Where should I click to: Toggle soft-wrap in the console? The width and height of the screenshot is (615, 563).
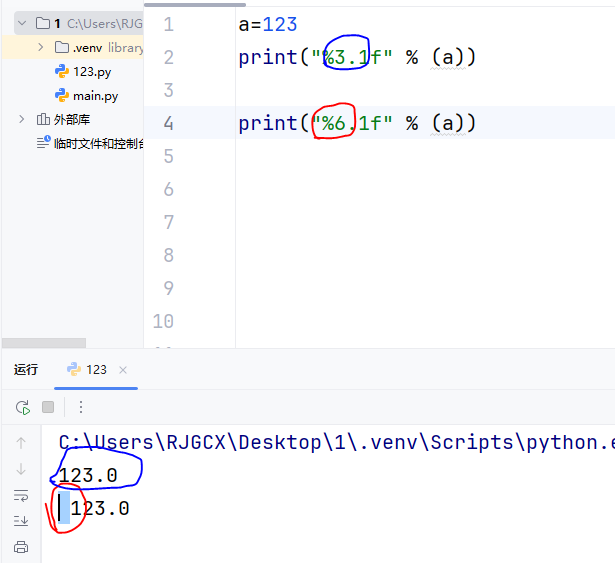pos(21,495)
